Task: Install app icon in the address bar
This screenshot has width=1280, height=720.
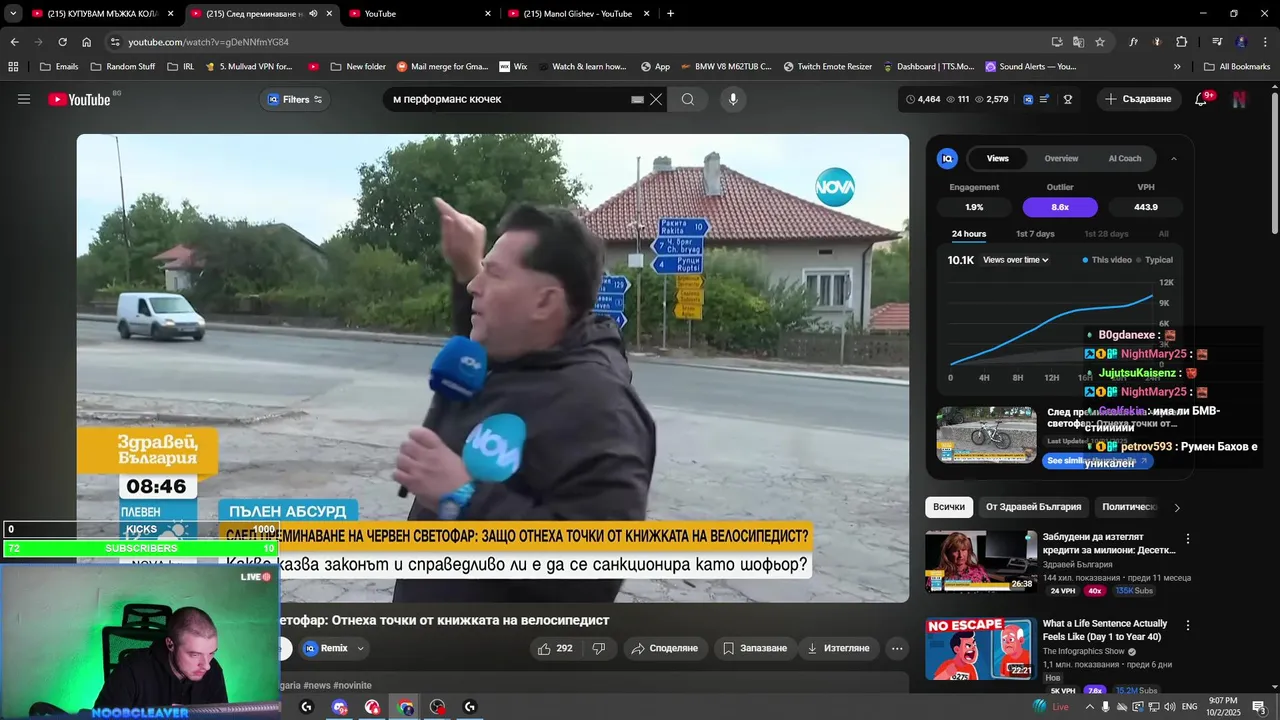Action: [1057, 42]
